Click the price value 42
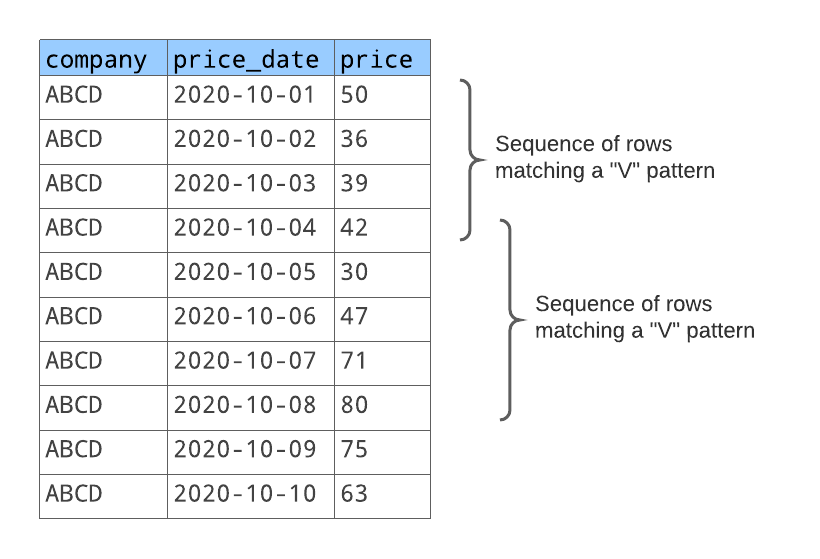The height and width of the screenshot is (559, 820). [x=354, y=227]
